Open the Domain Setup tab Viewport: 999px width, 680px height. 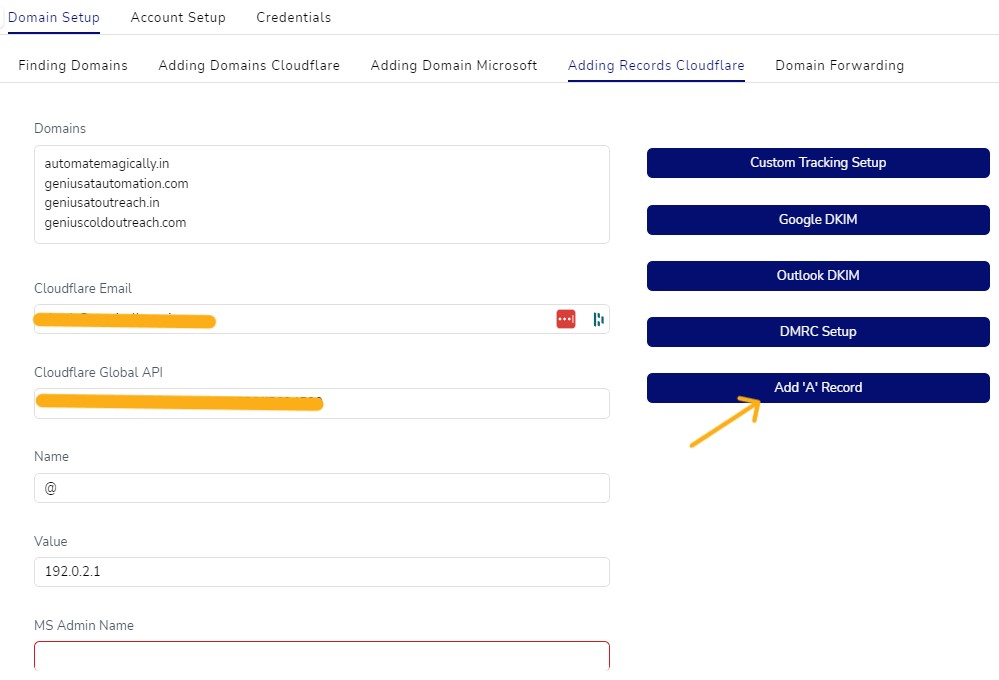coord(54,17)
